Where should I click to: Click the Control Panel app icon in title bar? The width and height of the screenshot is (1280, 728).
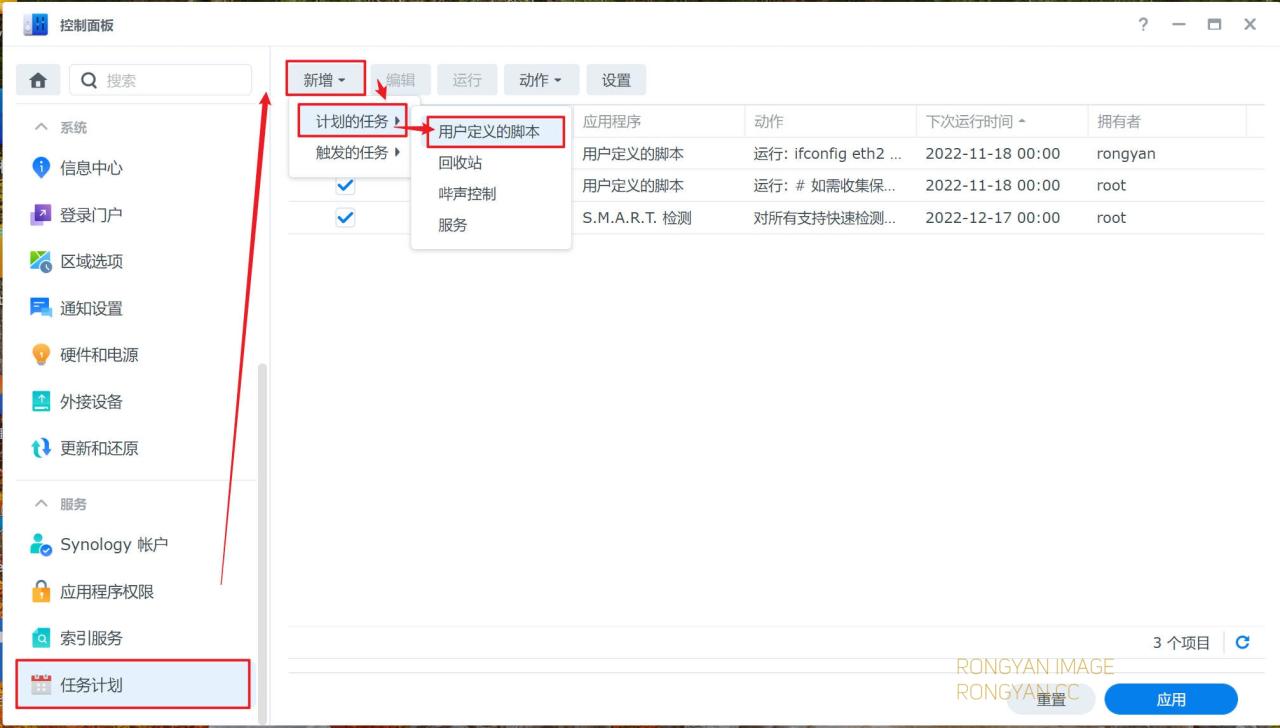[x=36, y=24]
